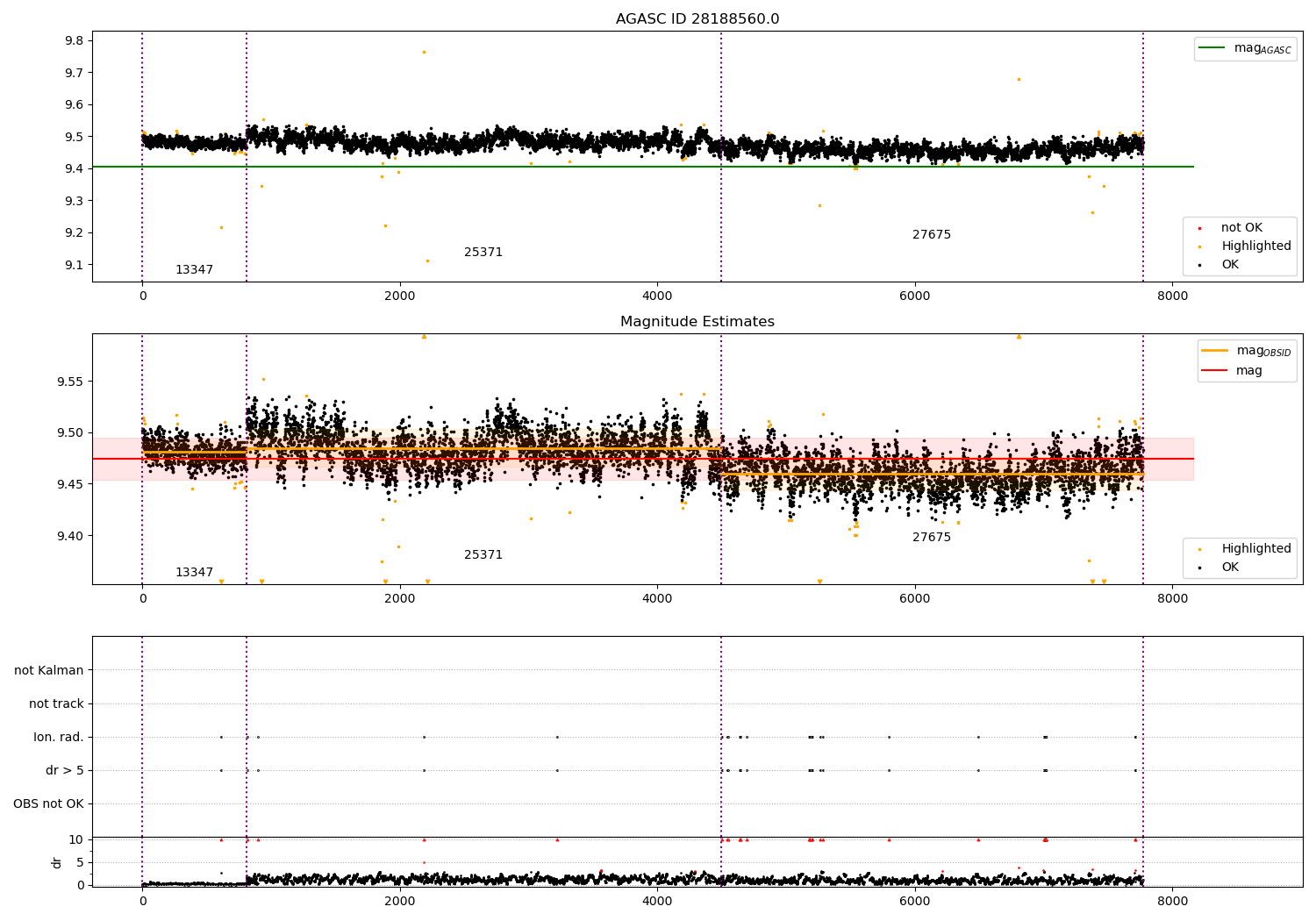Click the 'OBS not OK' axis label

click(x=49, y=804)
